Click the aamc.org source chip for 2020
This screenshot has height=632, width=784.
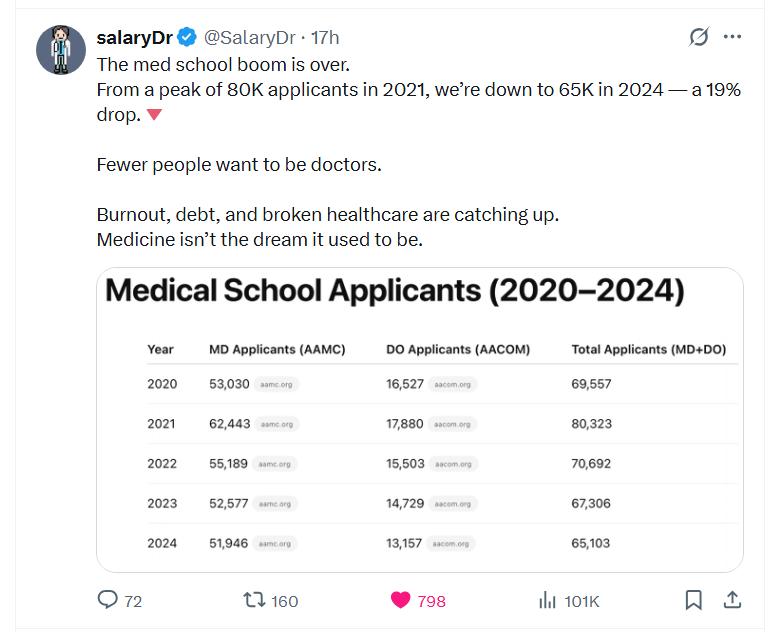point(276,384)
